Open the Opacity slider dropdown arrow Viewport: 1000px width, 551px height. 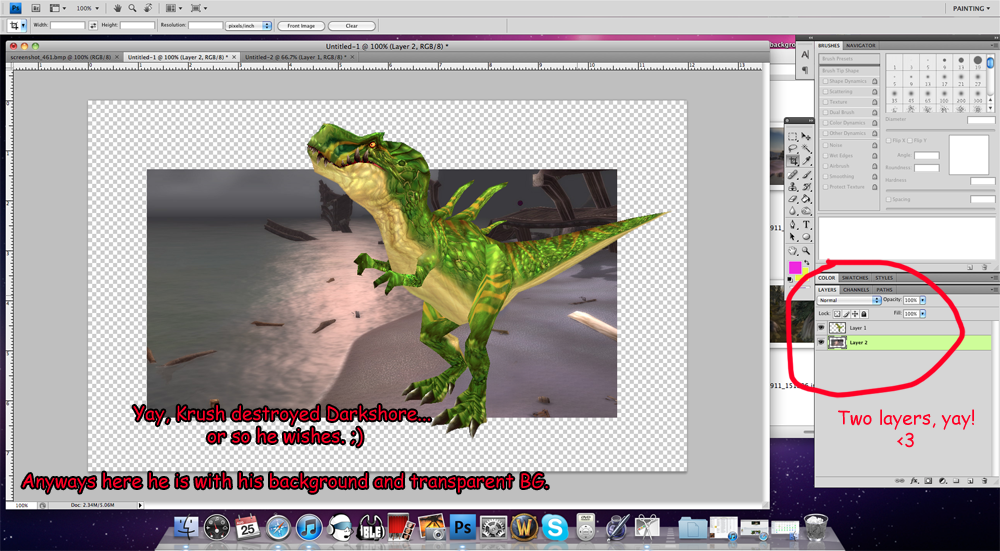pyautogui.click(x=922, y=300)
